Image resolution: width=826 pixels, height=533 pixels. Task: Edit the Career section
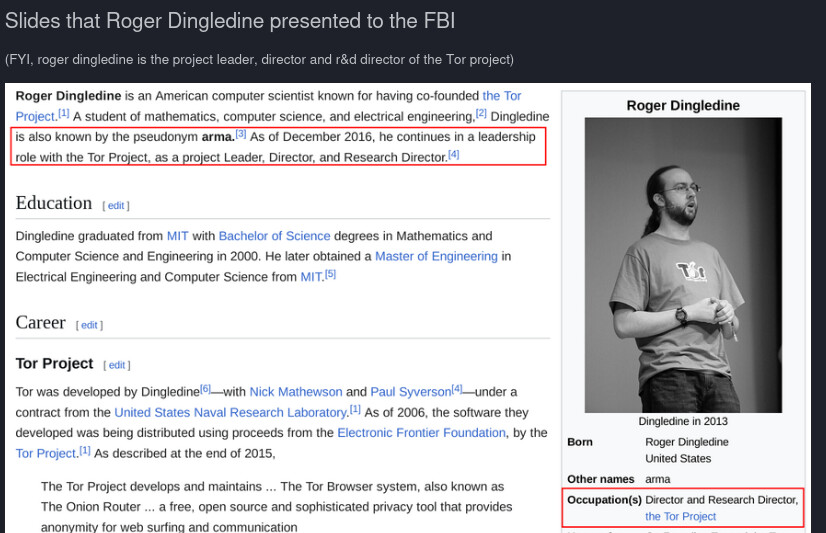coord(89,325)
